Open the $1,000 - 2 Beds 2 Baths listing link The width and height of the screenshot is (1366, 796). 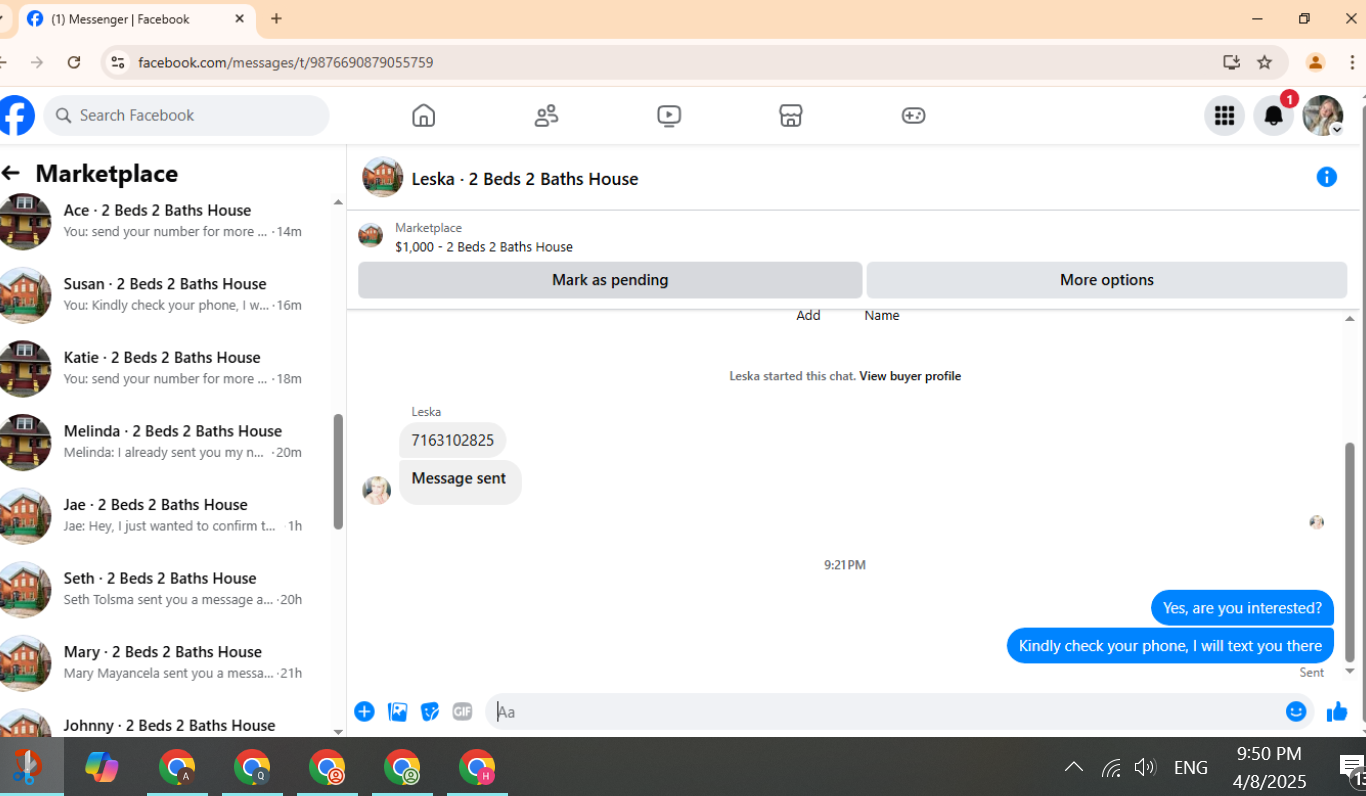[484, 247]
